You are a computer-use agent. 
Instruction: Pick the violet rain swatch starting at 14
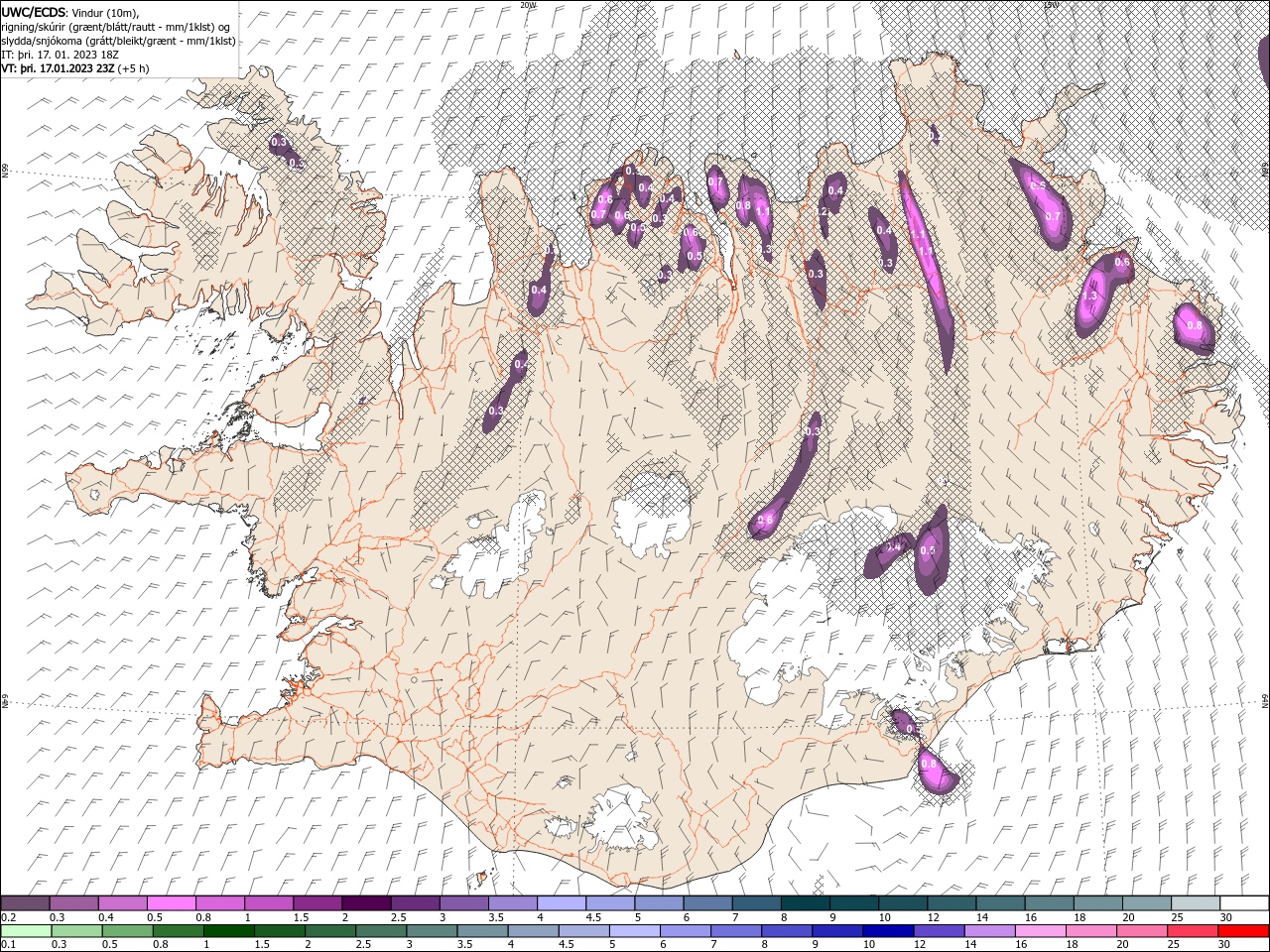tap(989, 931)
